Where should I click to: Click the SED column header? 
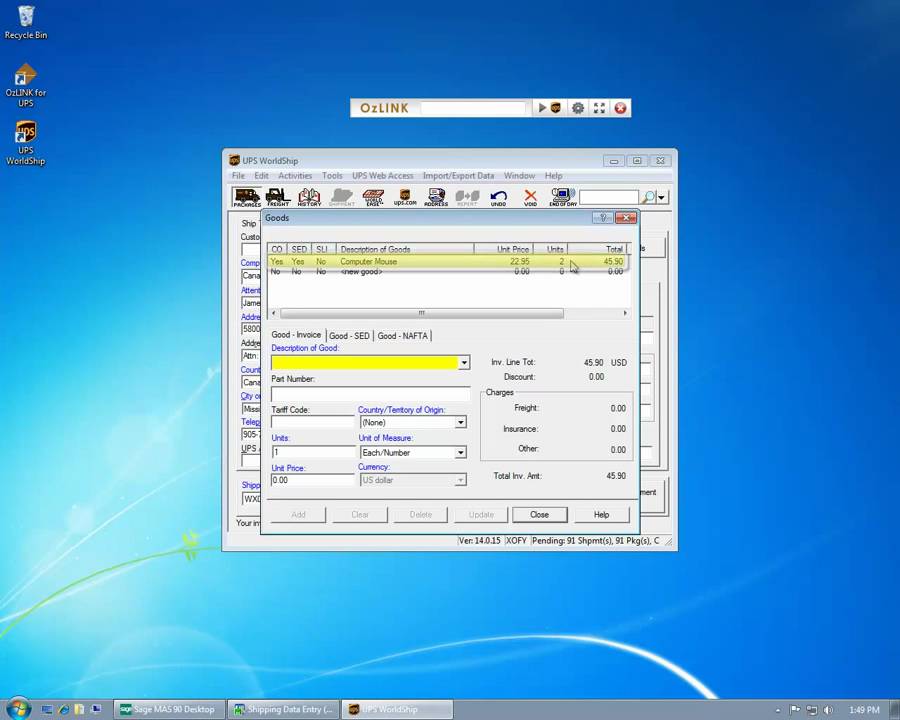(299, 249)
